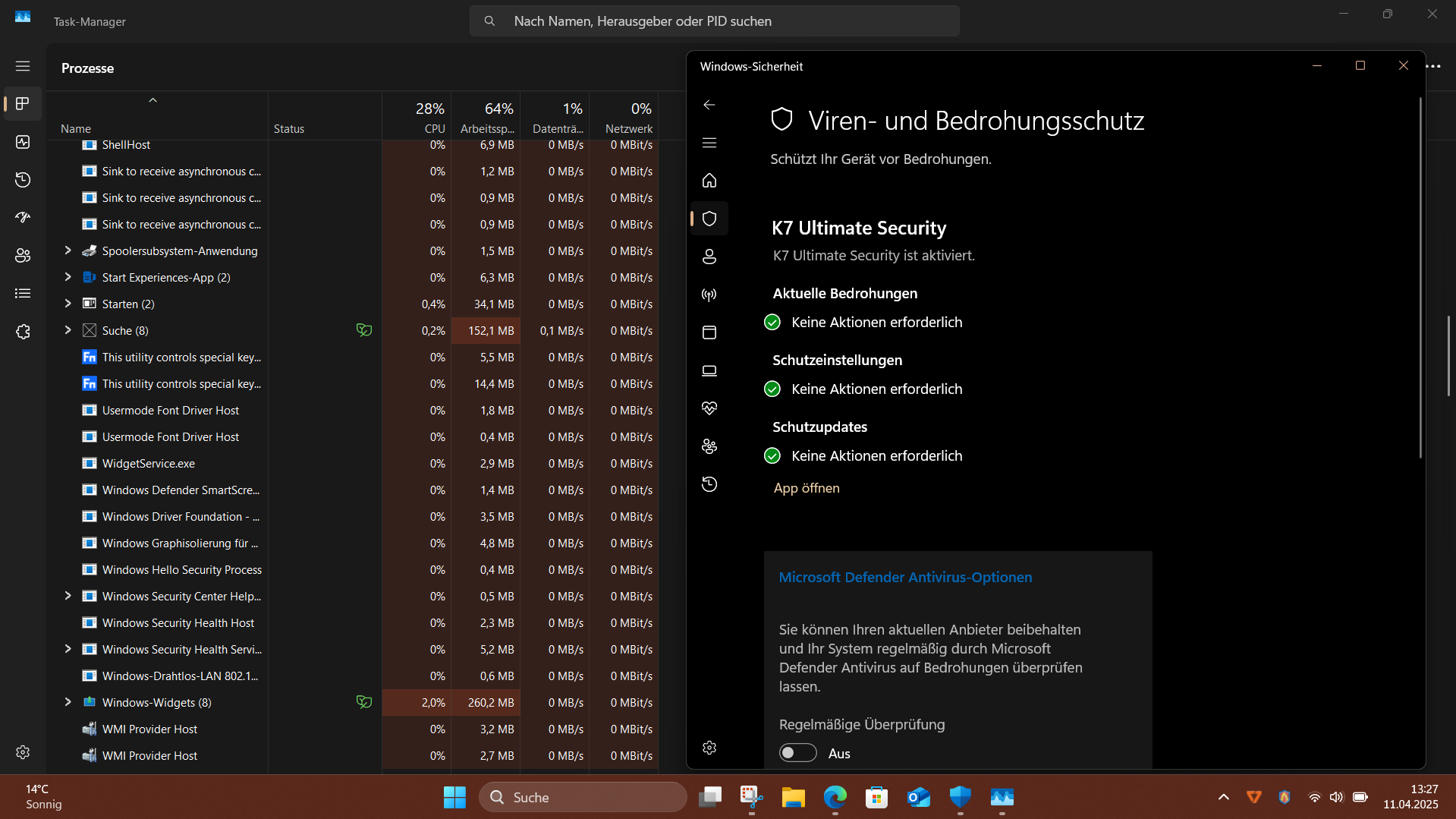Open family options in Windows-Sicherheit
1456x819 pixels.
(x=709, y=446)
